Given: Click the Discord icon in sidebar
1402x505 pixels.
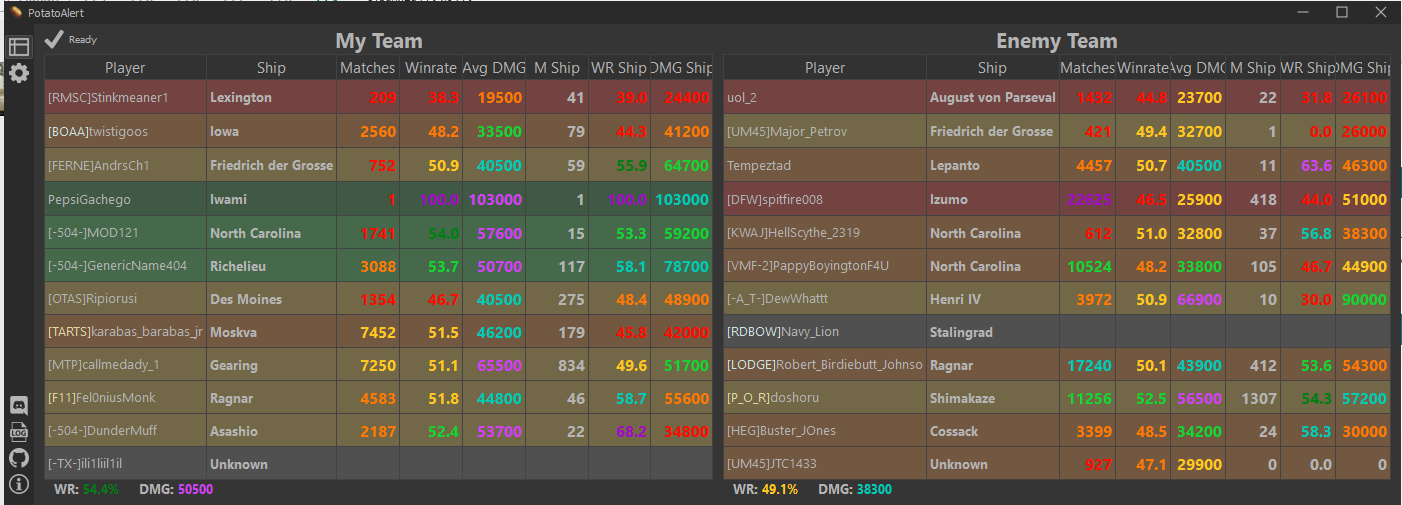Looking at the screenshot, I should coord(18,405).
